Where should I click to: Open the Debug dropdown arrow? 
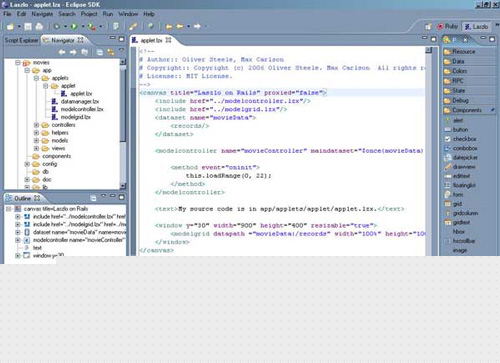click(x=66, y=26)
